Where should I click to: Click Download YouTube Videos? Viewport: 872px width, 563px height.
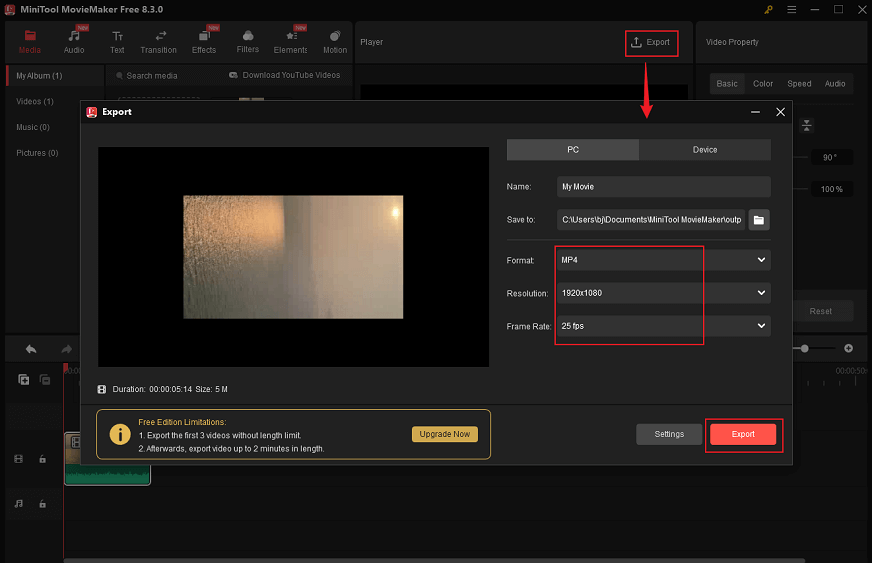(x=284, y=75)
